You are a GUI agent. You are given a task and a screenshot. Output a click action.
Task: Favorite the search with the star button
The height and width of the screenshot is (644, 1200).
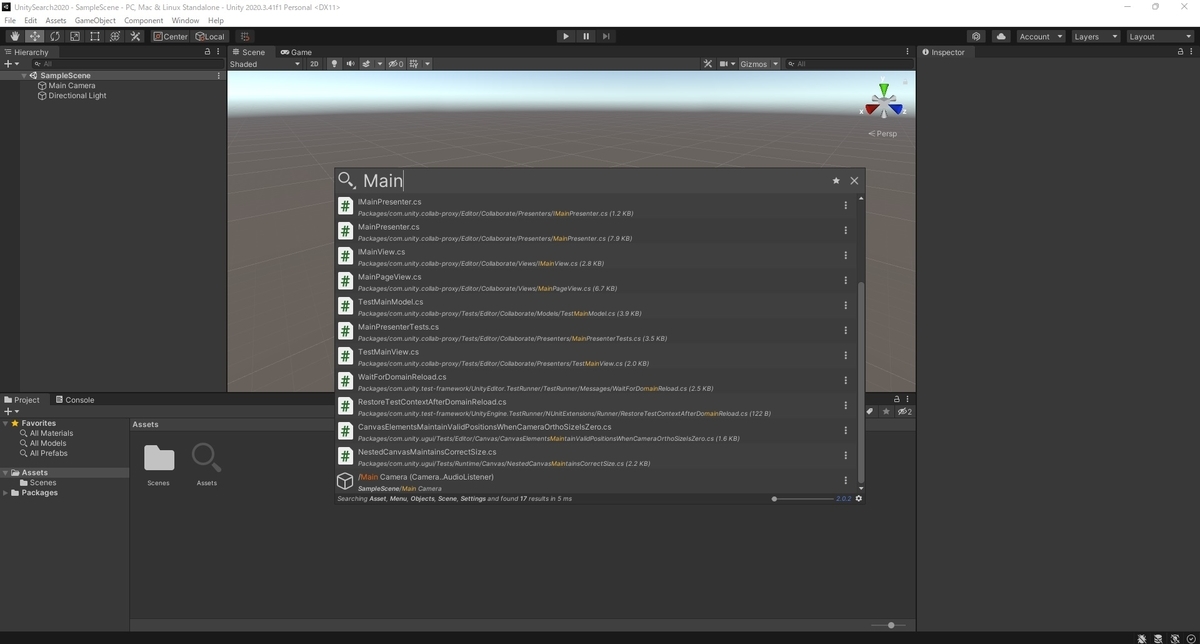[836, 180]
